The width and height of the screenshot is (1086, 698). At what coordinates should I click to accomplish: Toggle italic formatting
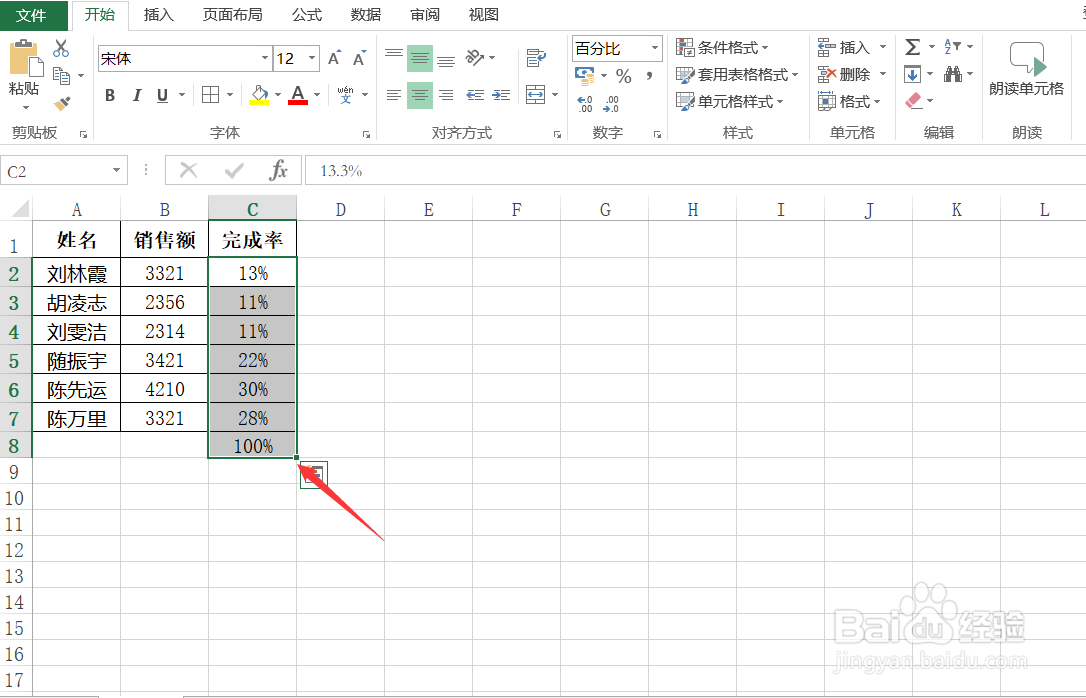click(136, 95)
